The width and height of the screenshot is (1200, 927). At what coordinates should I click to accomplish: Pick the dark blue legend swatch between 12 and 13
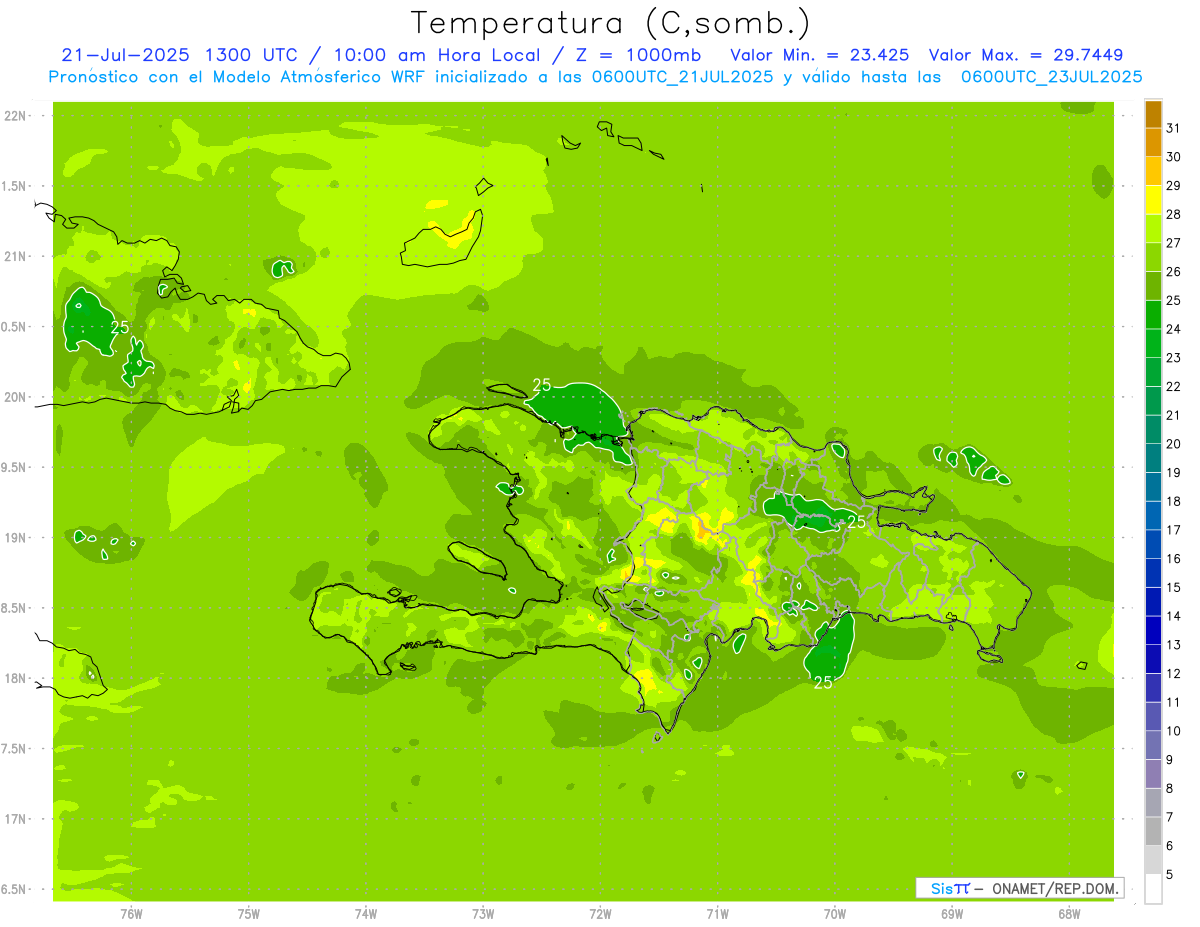(1153, 659)
